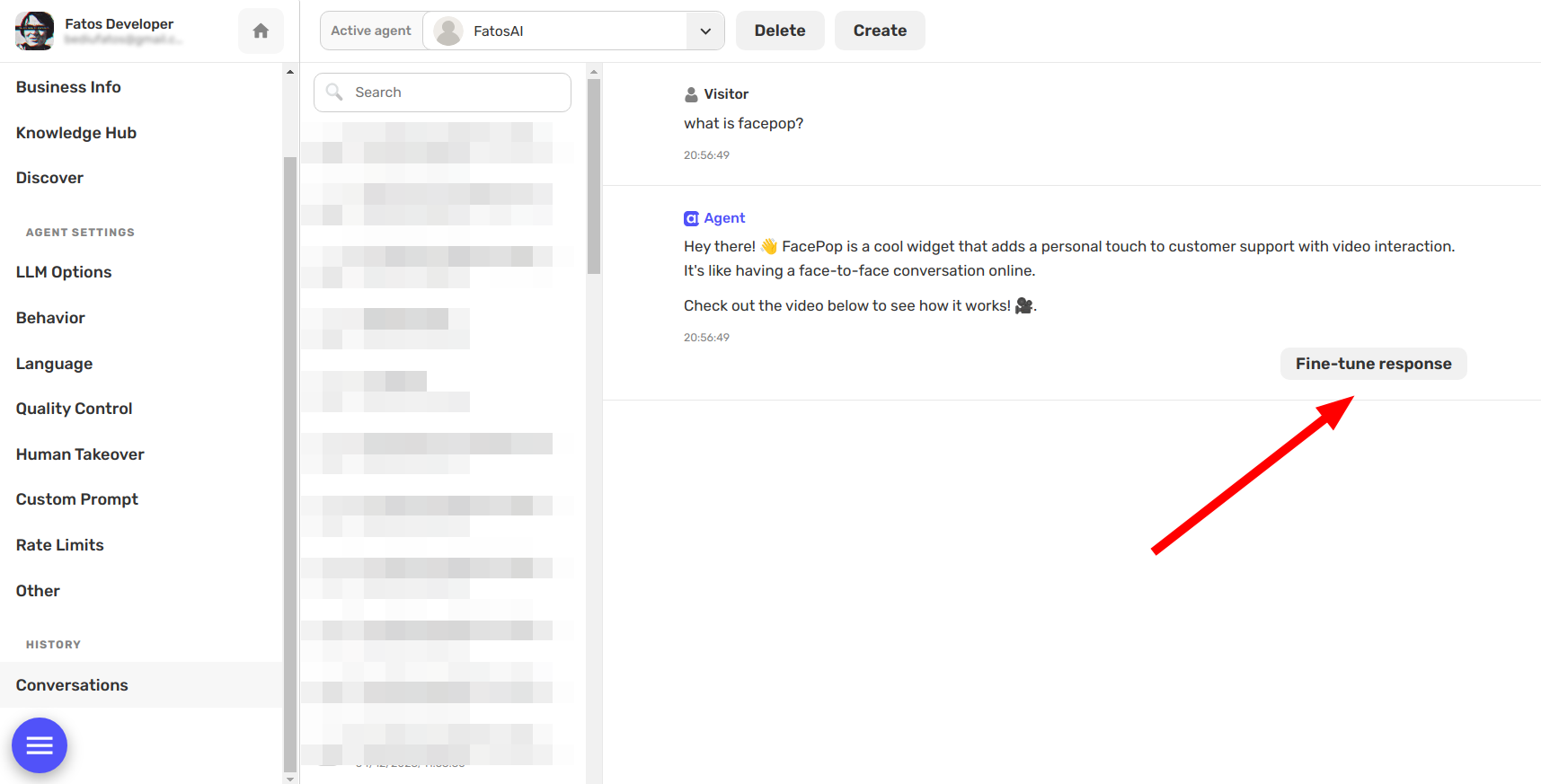Open the Custom Prompt page
The height and width of the screenshot is (784, 1541).
(77, 499)
